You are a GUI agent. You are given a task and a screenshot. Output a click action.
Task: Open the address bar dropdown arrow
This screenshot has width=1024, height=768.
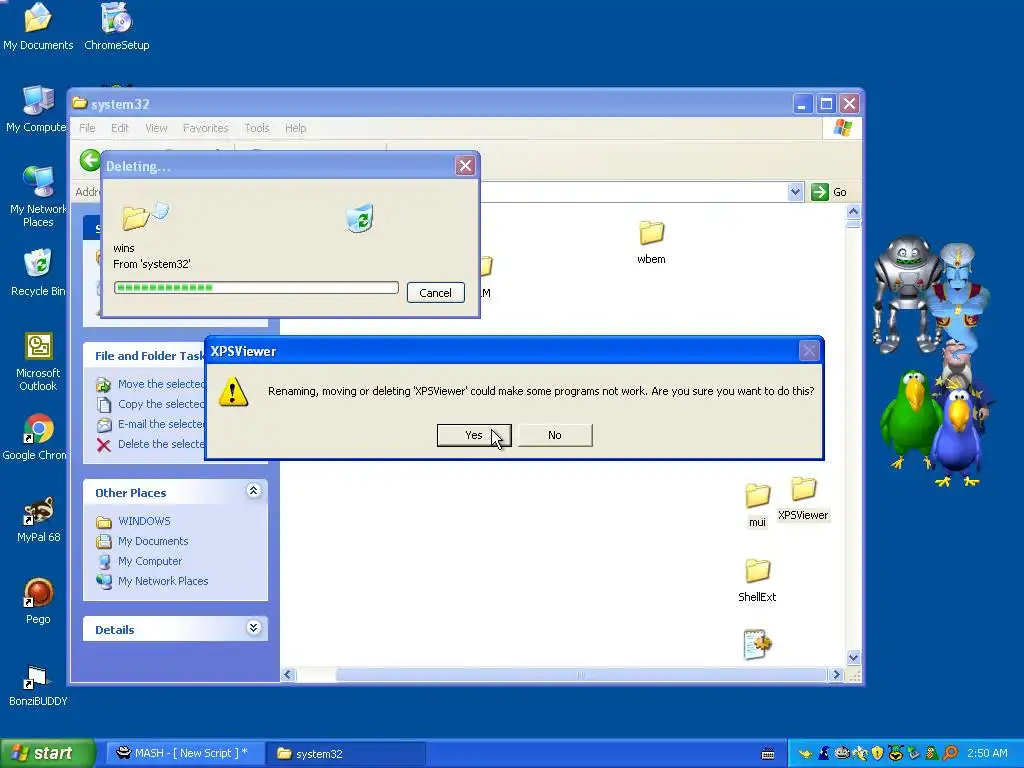click(795, 192)
